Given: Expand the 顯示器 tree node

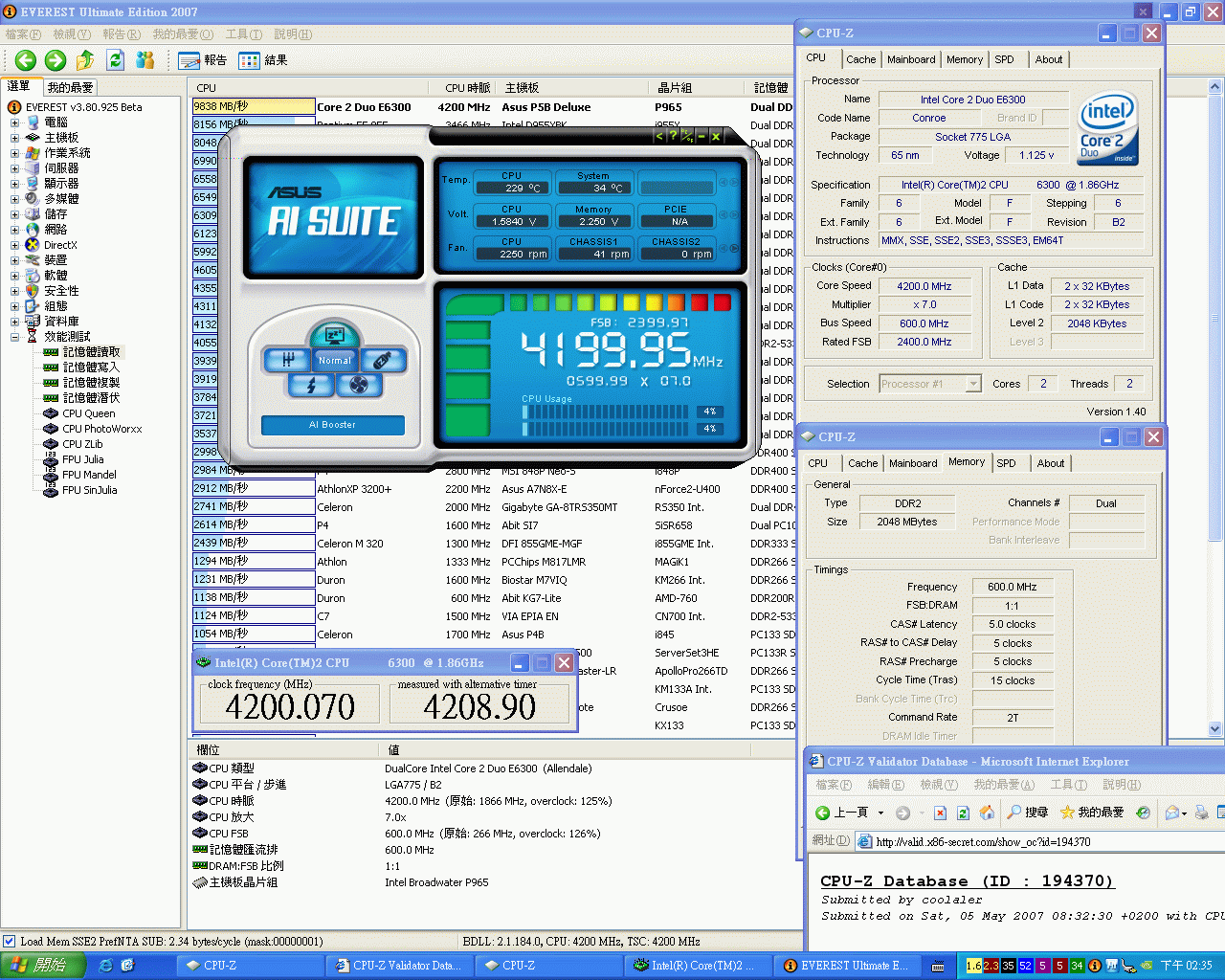Looking at the screenshot, I should [14, 184].
